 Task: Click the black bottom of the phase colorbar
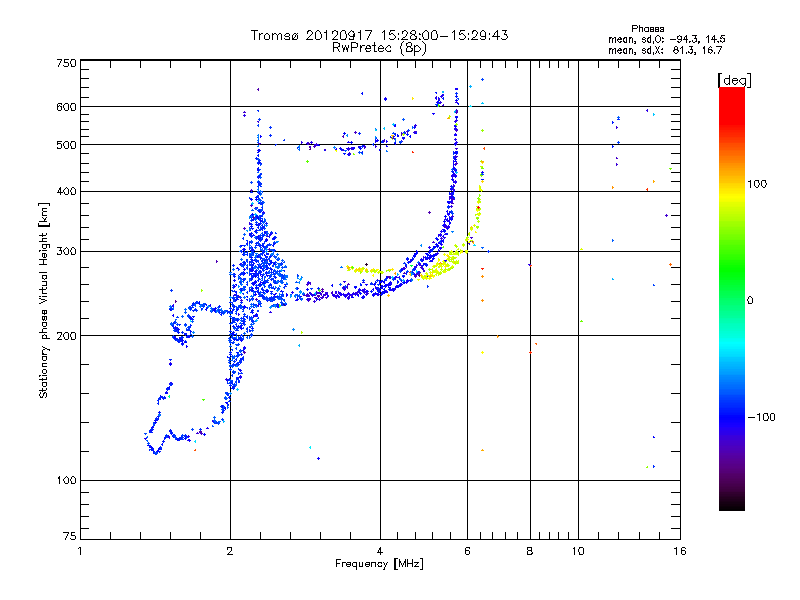point(732,502)
